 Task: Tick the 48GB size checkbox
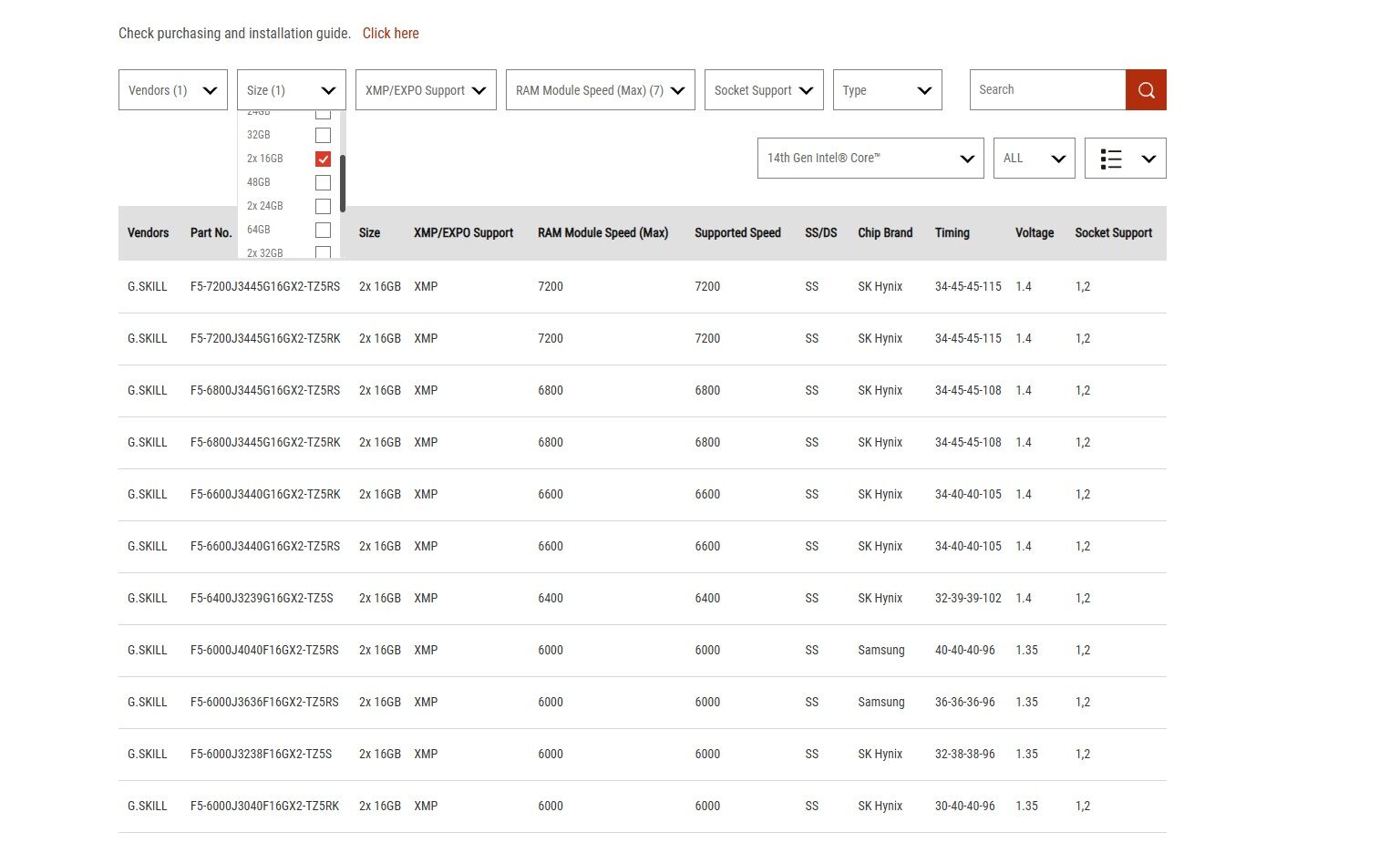pyautogui.click(x=323, y=182)
